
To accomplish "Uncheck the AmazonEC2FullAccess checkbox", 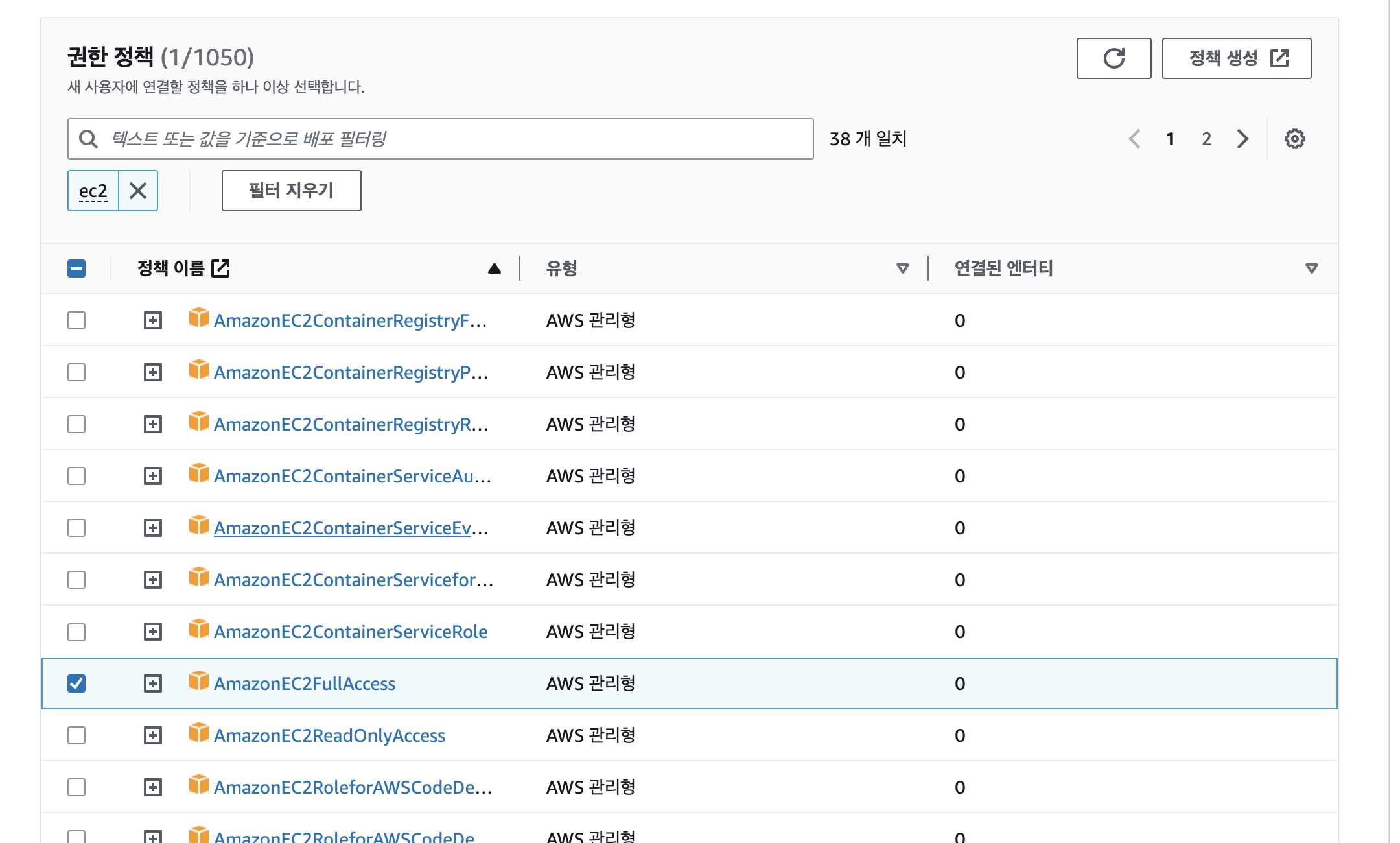I will coord(76,683).
